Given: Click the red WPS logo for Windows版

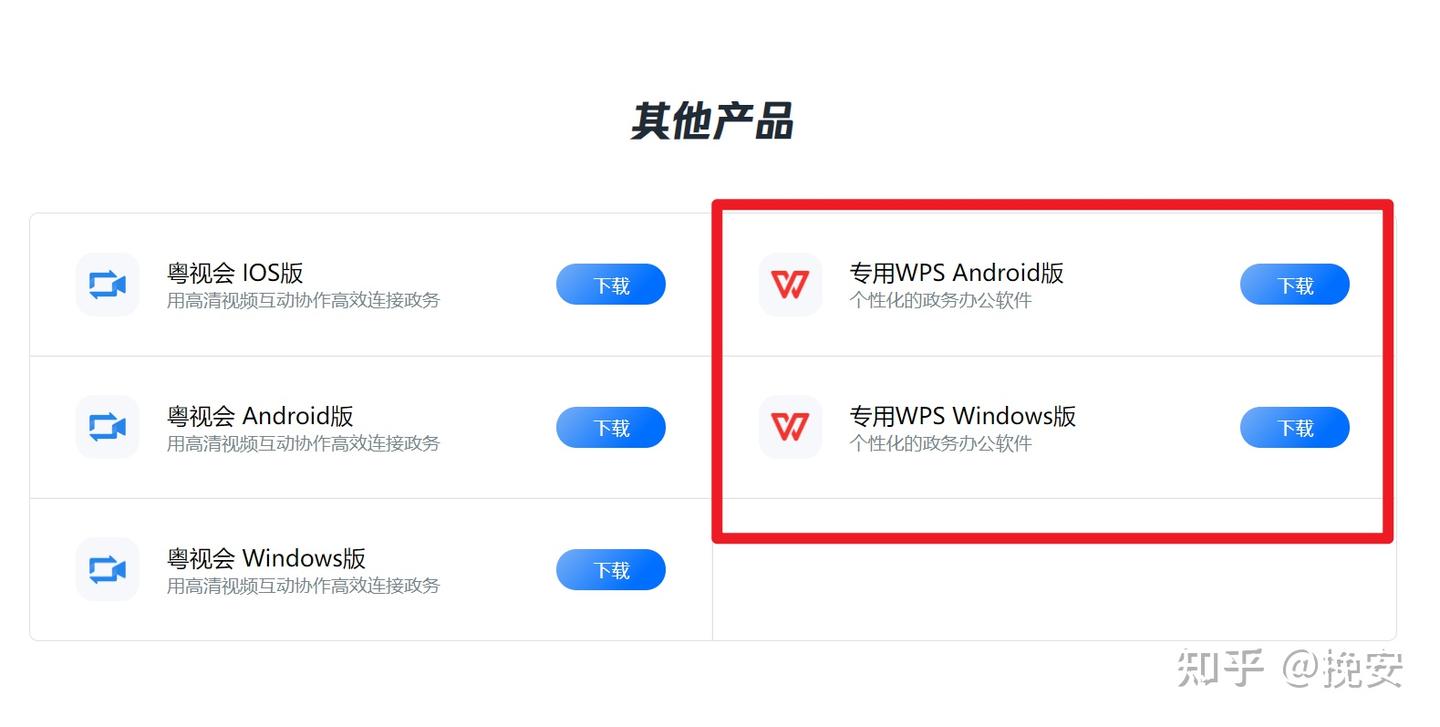Looking at the screenshot, I should (x=790, y=427).
